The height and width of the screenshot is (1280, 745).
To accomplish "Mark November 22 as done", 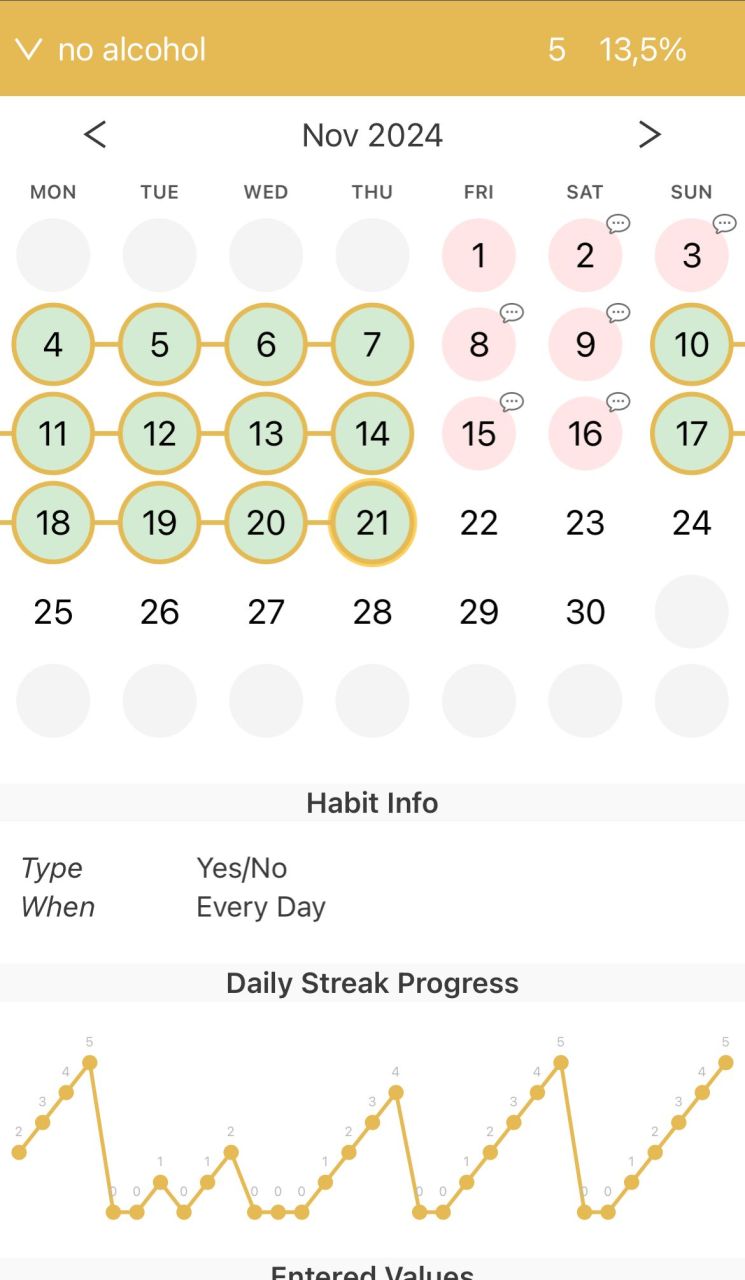I will (479, 522).
